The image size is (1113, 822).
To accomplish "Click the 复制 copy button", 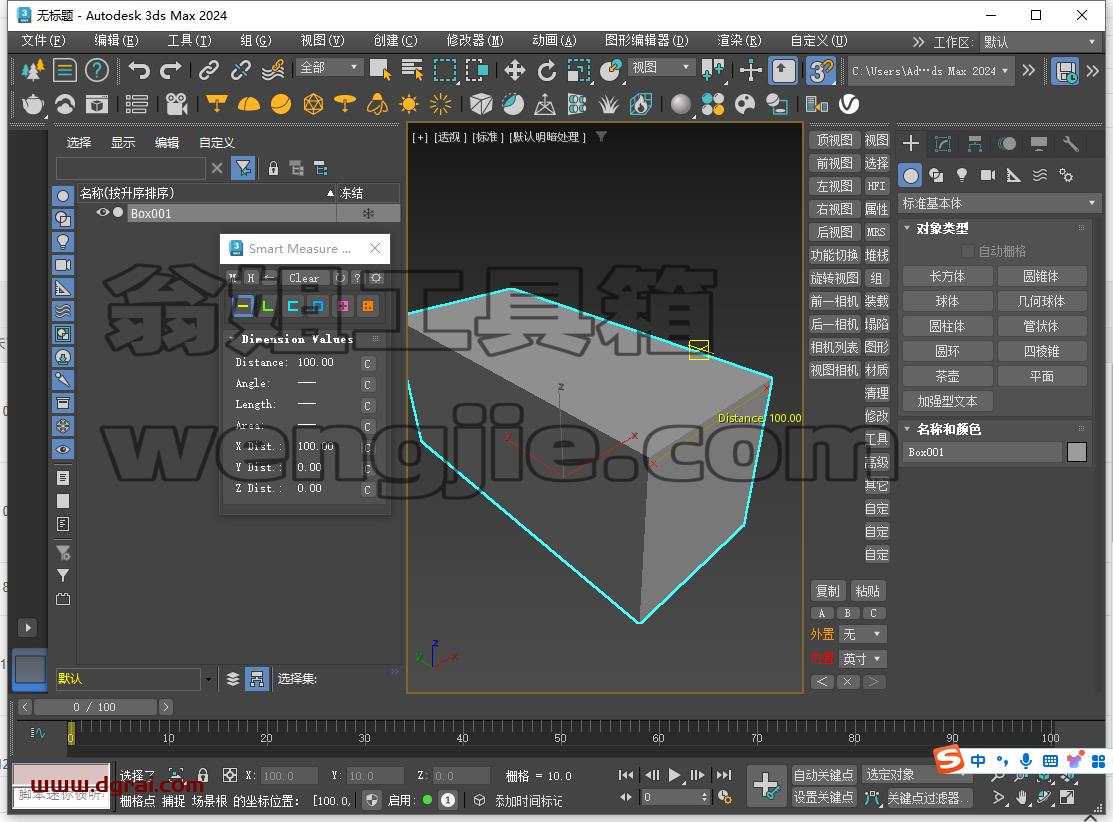I will [x=828, y=591].
